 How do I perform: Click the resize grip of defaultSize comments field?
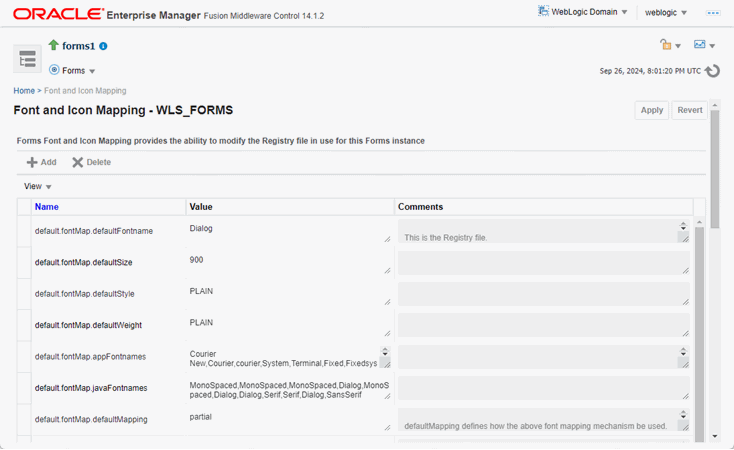(685, 271)
